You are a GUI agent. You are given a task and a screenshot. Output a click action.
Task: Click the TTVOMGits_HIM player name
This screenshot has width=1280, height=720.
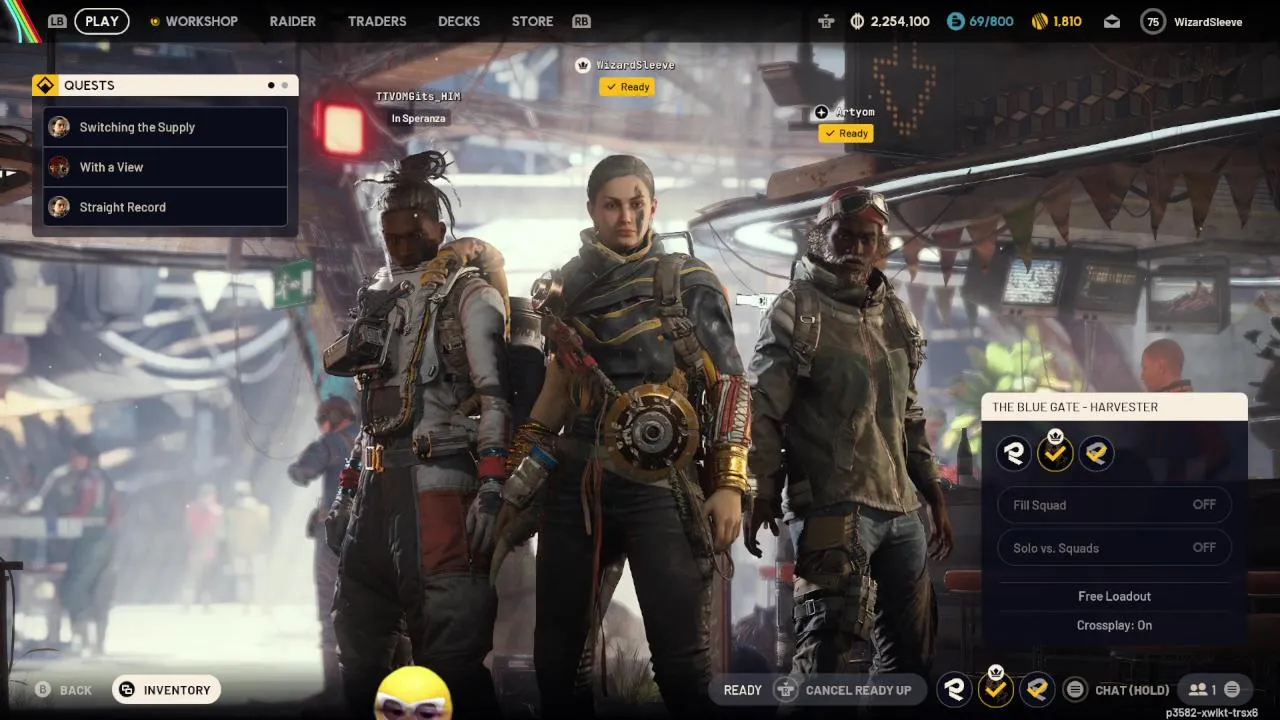pyautogui.click(x=418, y=96)
